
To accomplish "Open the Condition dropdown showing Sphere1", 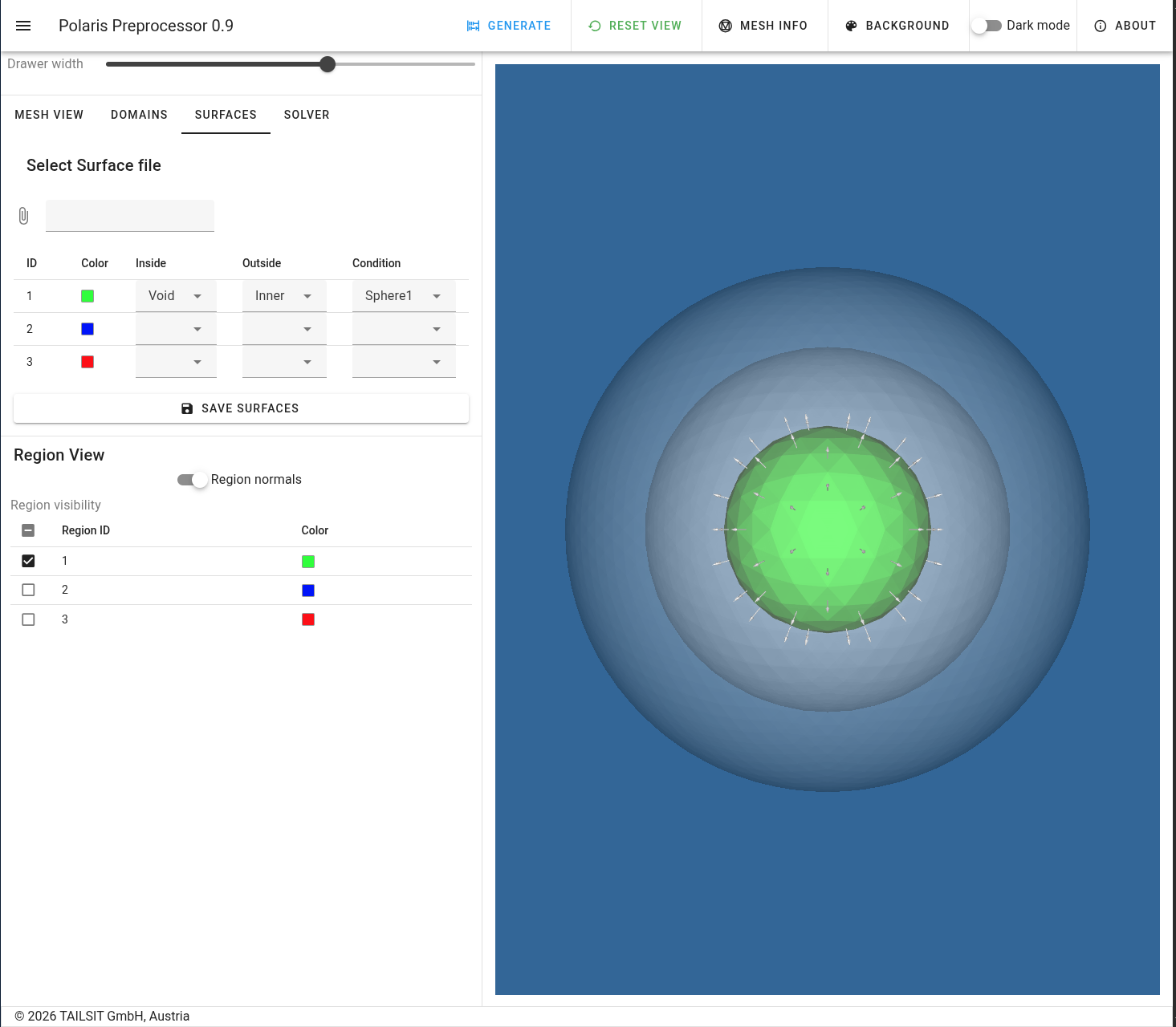I will click(x=404, y=296).
